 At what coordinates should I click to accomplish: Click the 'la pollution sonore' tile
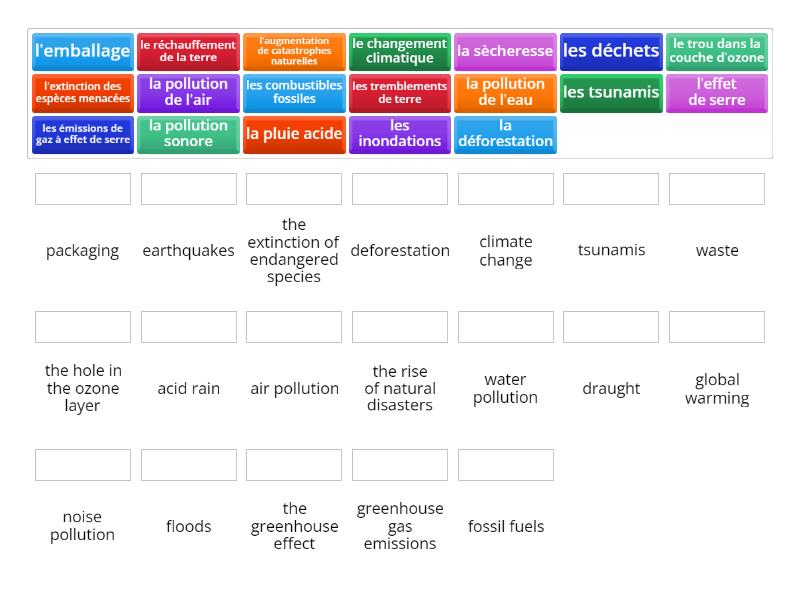[188, 134]
